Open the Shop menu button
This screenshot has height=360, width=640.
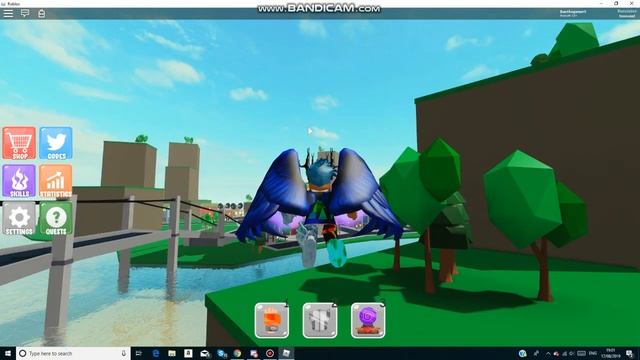(19, 143)
